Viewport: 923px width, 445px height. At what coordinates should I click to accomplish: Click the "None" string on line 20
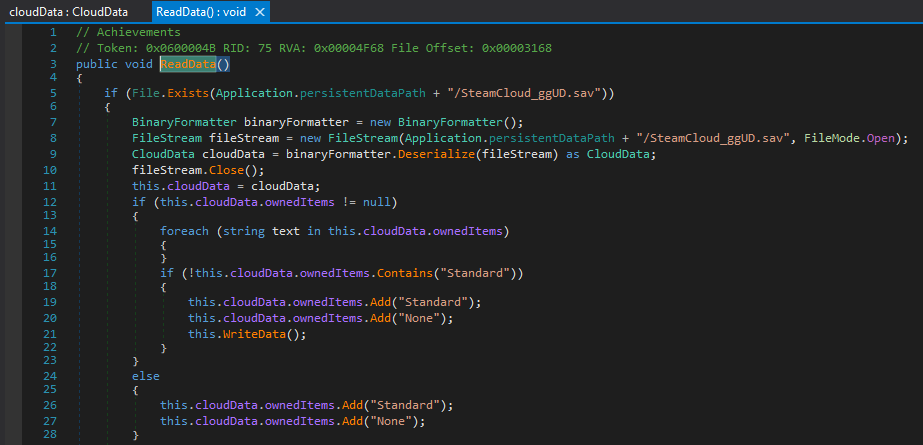pyautogui.click(x=419, y=318)
